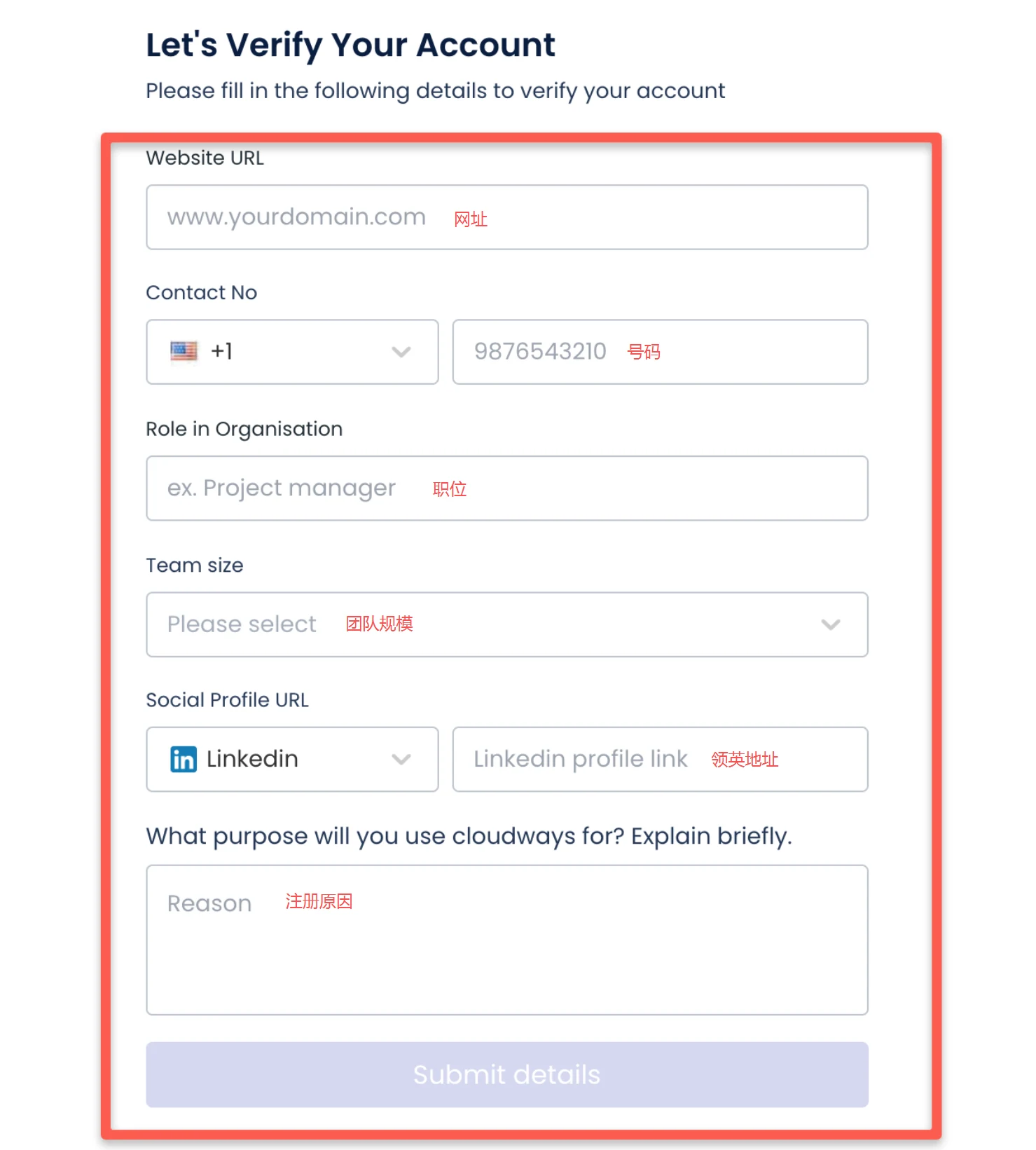Click the cloudways purpose question label
Screen dimensions: 1036x1150
(x=469, y=836)
